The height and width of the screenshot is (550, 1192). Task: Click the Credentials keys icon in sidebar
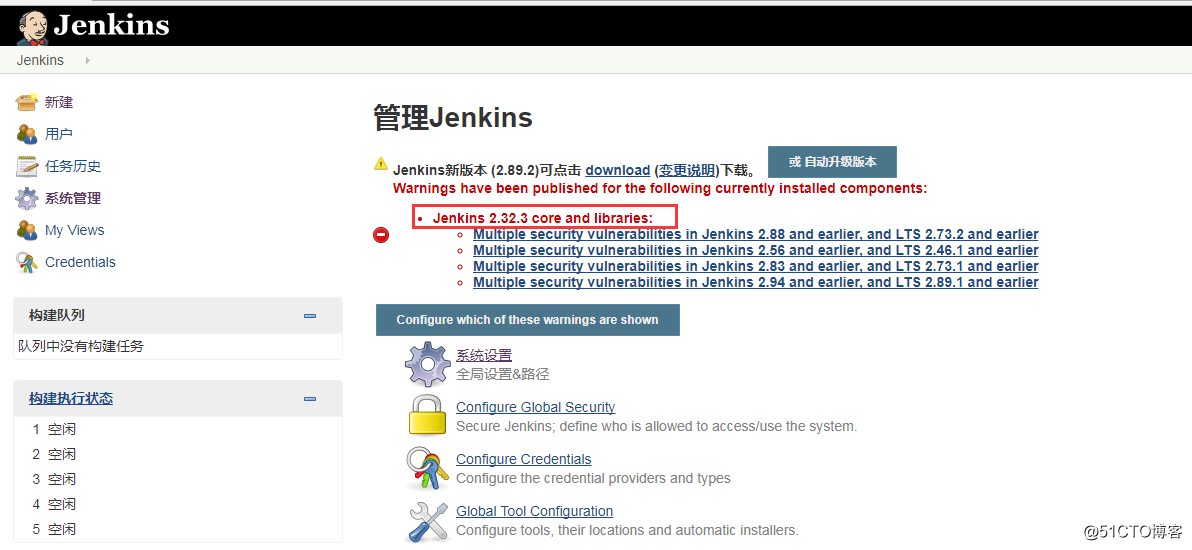(27, 262)
